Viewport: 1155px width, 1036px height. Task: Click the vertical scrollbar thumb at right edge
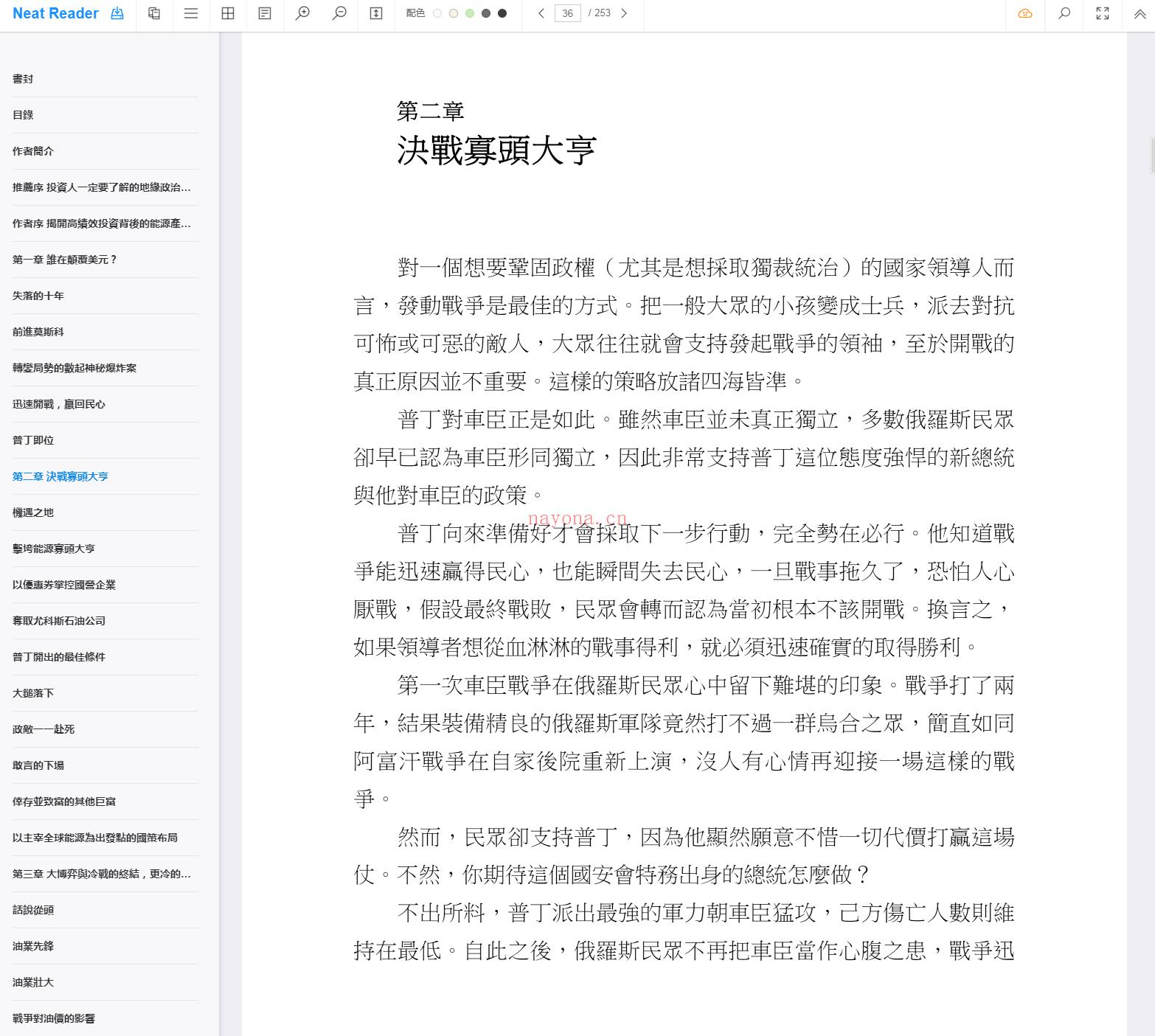[x=1151, y=155]
